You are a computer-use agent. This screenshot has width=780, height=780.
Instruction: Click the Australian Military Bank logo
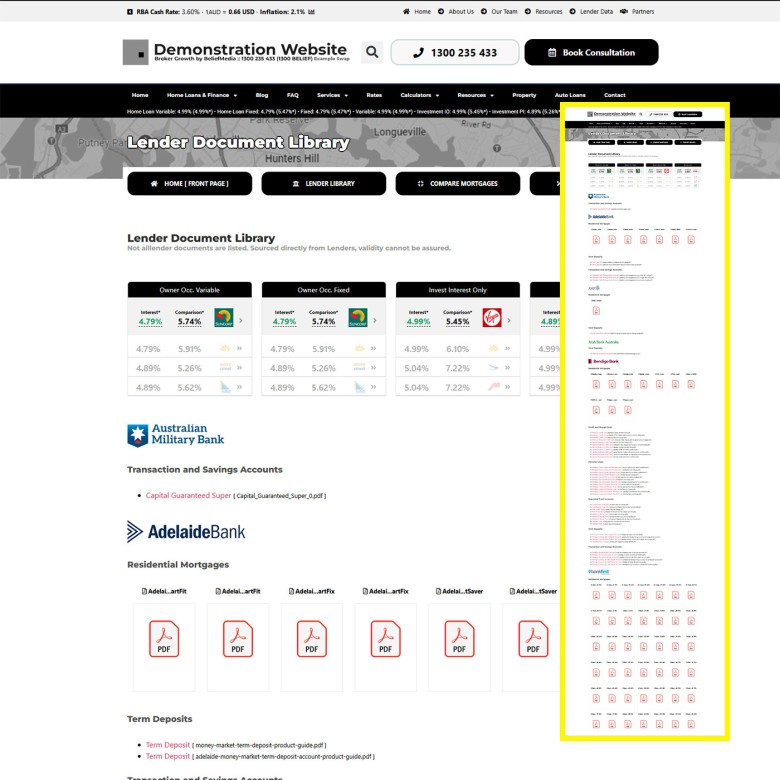176,435
